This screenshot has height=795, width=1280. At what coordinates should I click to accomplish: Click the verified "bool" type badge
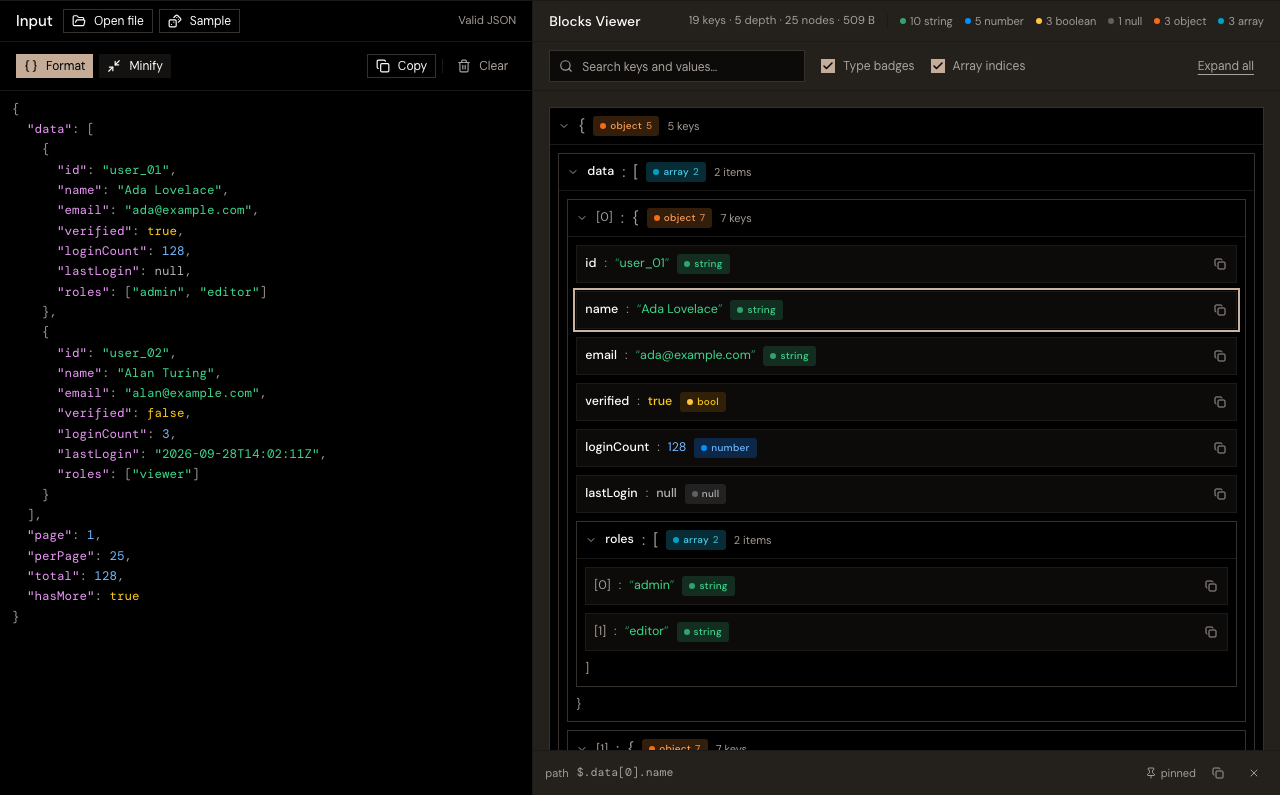(x=703, y=402)
